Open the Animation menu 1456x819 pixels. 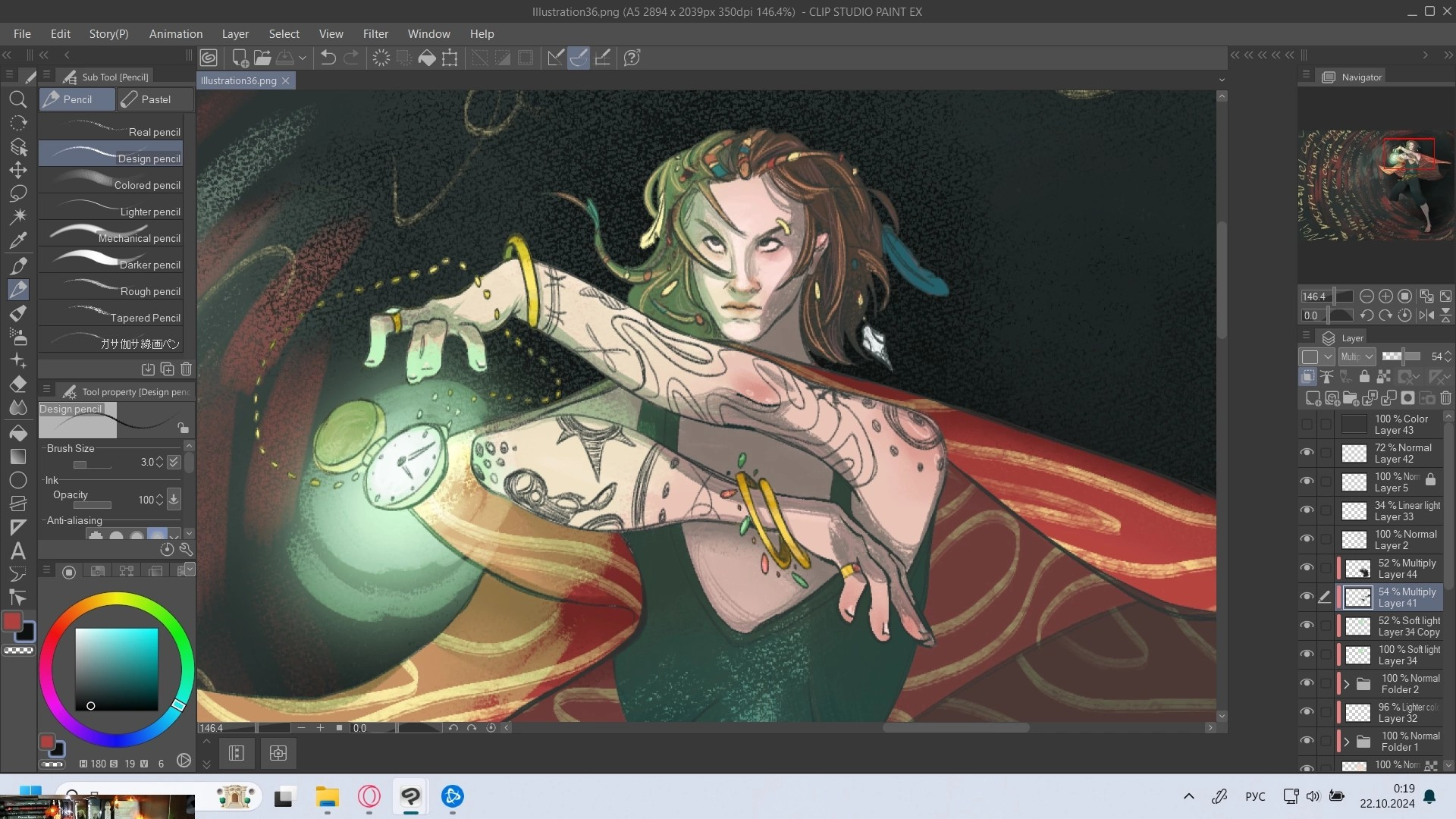click(176, 34)
